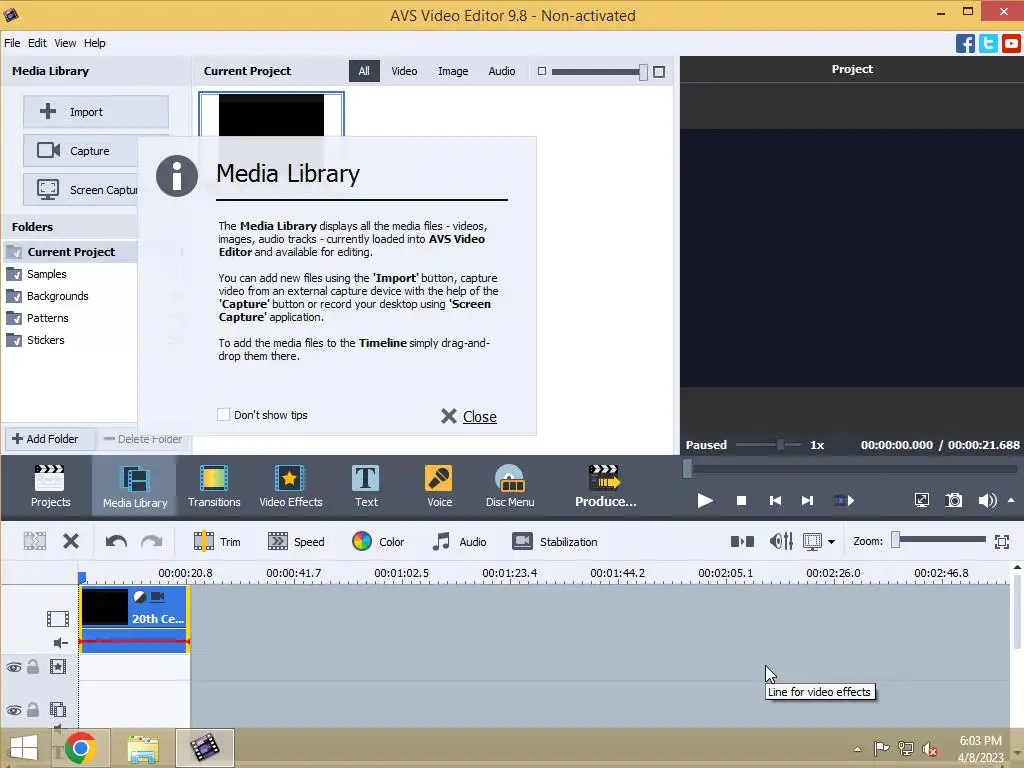This screenshot has height=768, width=1024.
Task: Open the Transitions section
Action: [214, 486]
